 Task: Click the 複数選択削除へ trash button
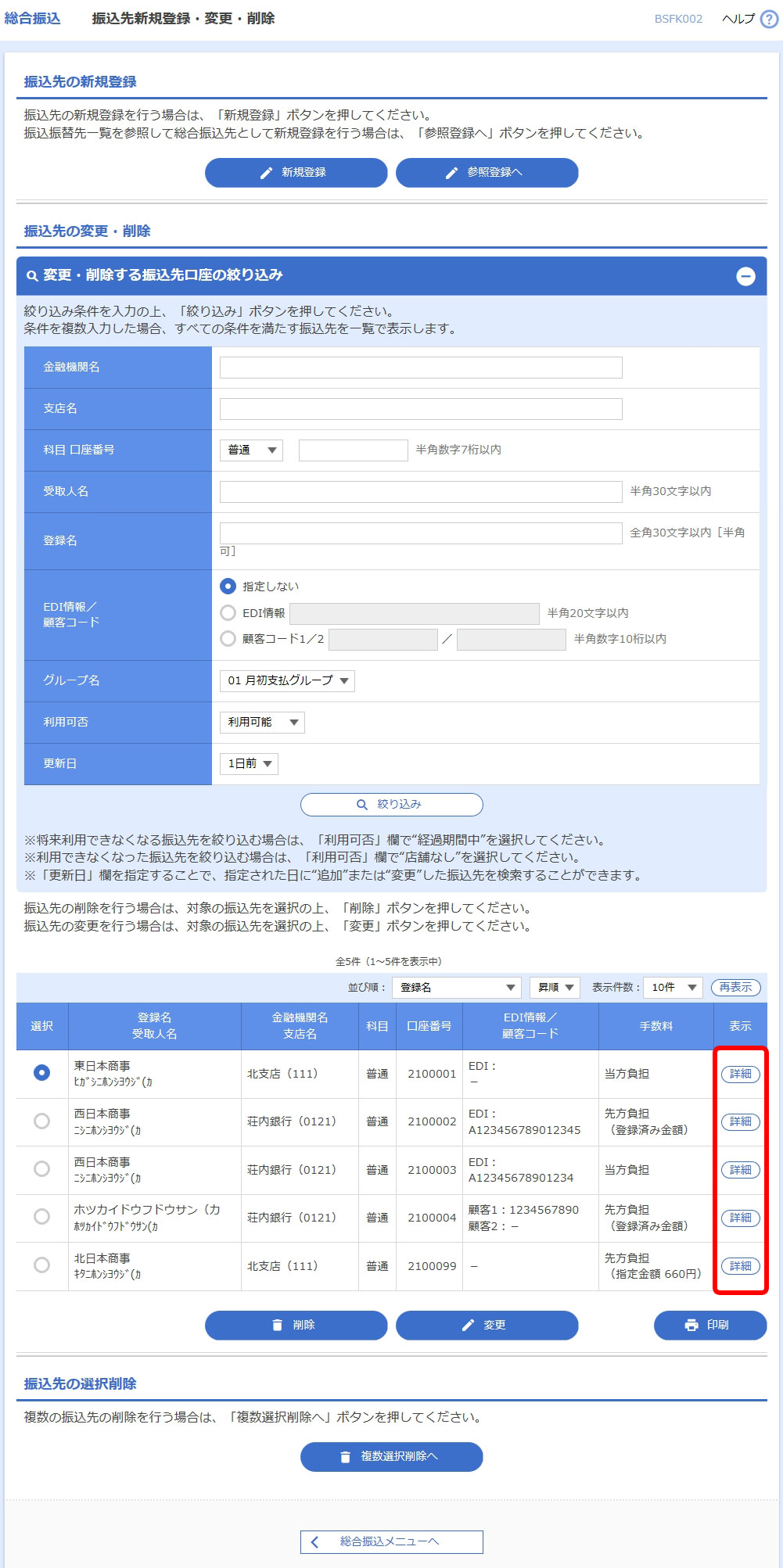(x=391, y=1457)
